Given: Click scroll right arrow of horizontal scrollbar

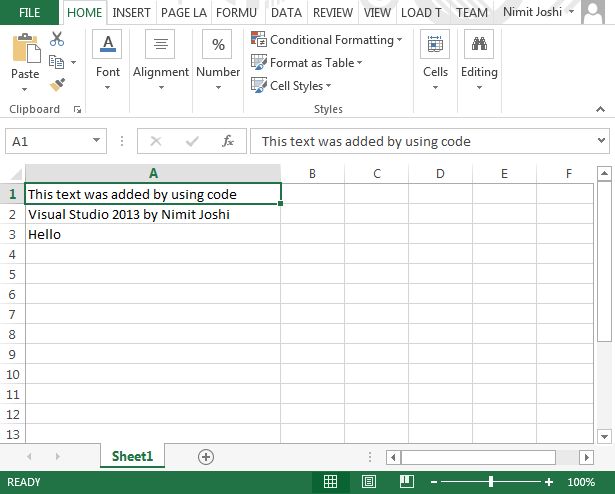Looking at the screenshot, I should (x=586, y=457).
